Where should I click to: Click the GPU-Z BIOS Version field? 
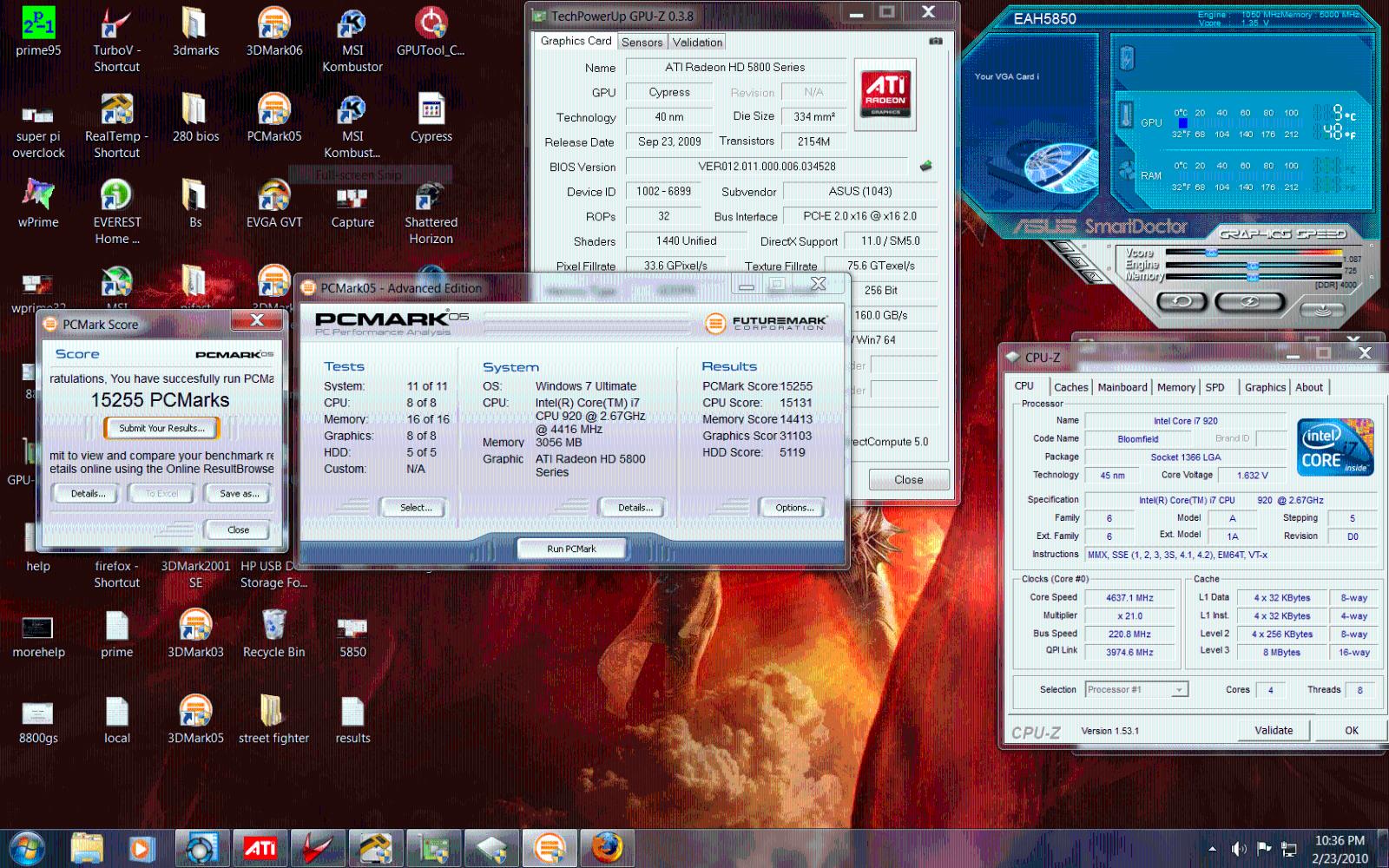767,166
